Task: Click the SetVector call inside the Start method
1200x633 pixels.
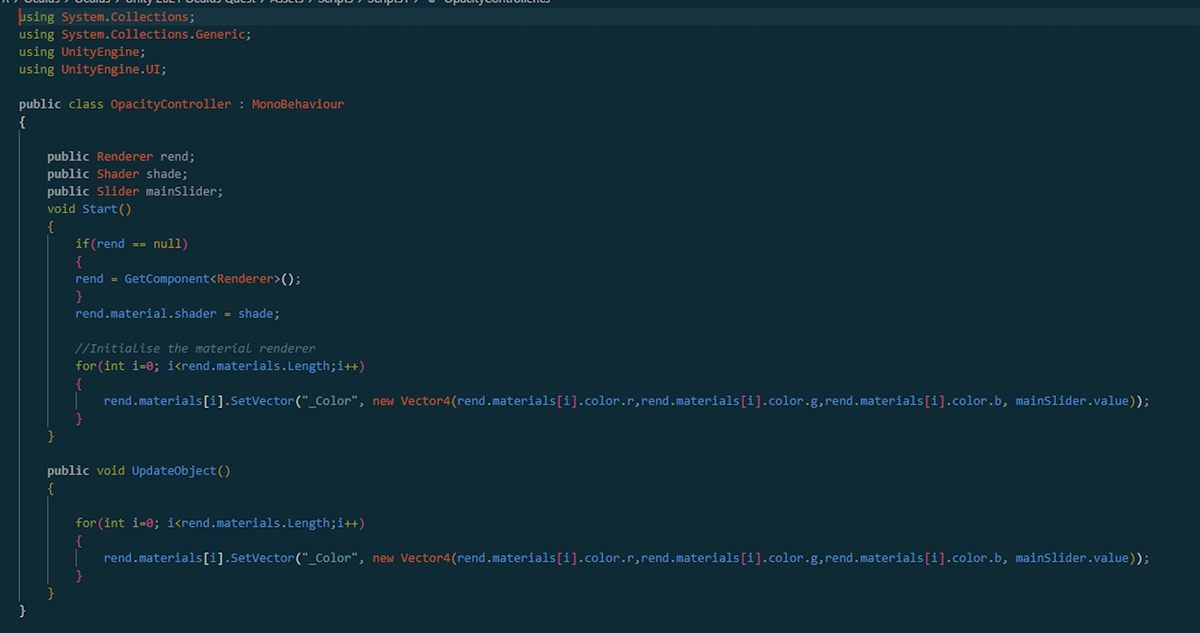Action: click(627, 401)
